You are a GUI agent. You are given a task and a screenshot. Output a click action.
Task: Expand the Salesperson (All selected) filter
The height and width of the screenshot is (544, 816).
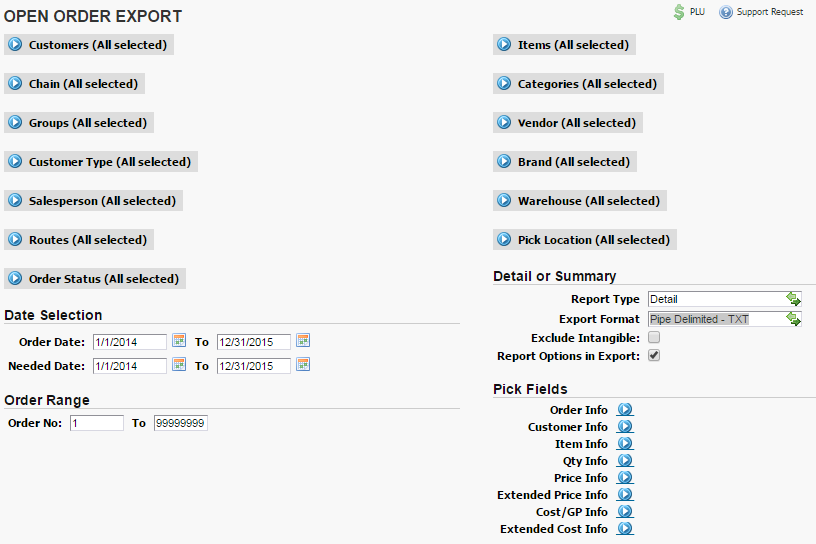[93, 201]
